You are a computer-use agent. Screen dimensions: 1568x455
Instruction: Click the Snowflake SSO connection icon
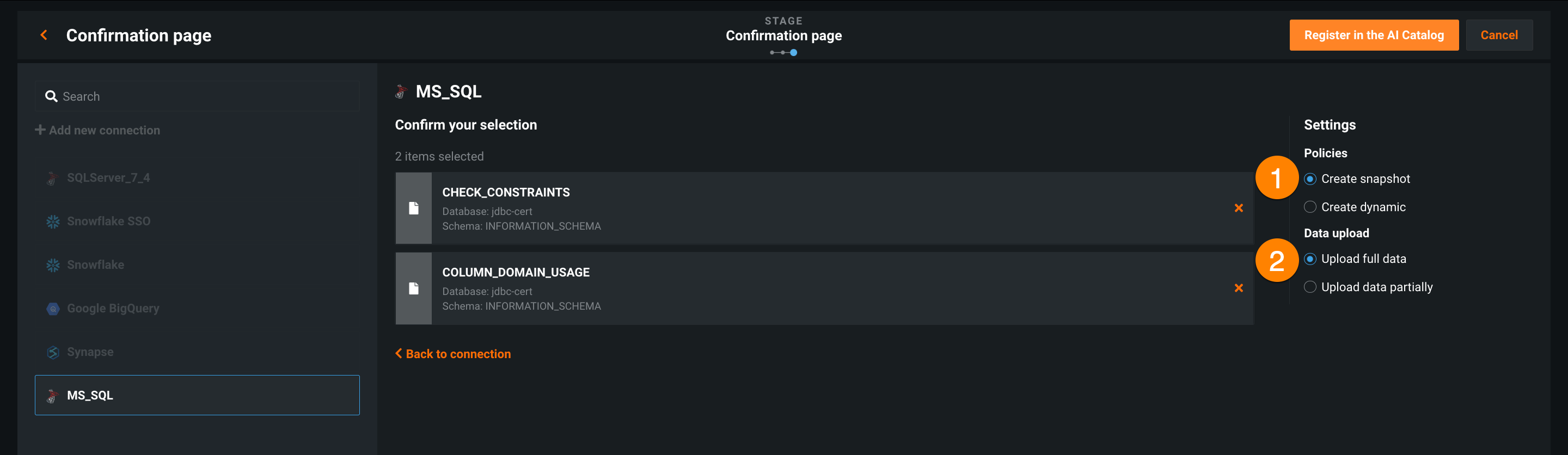pos(53,222)
